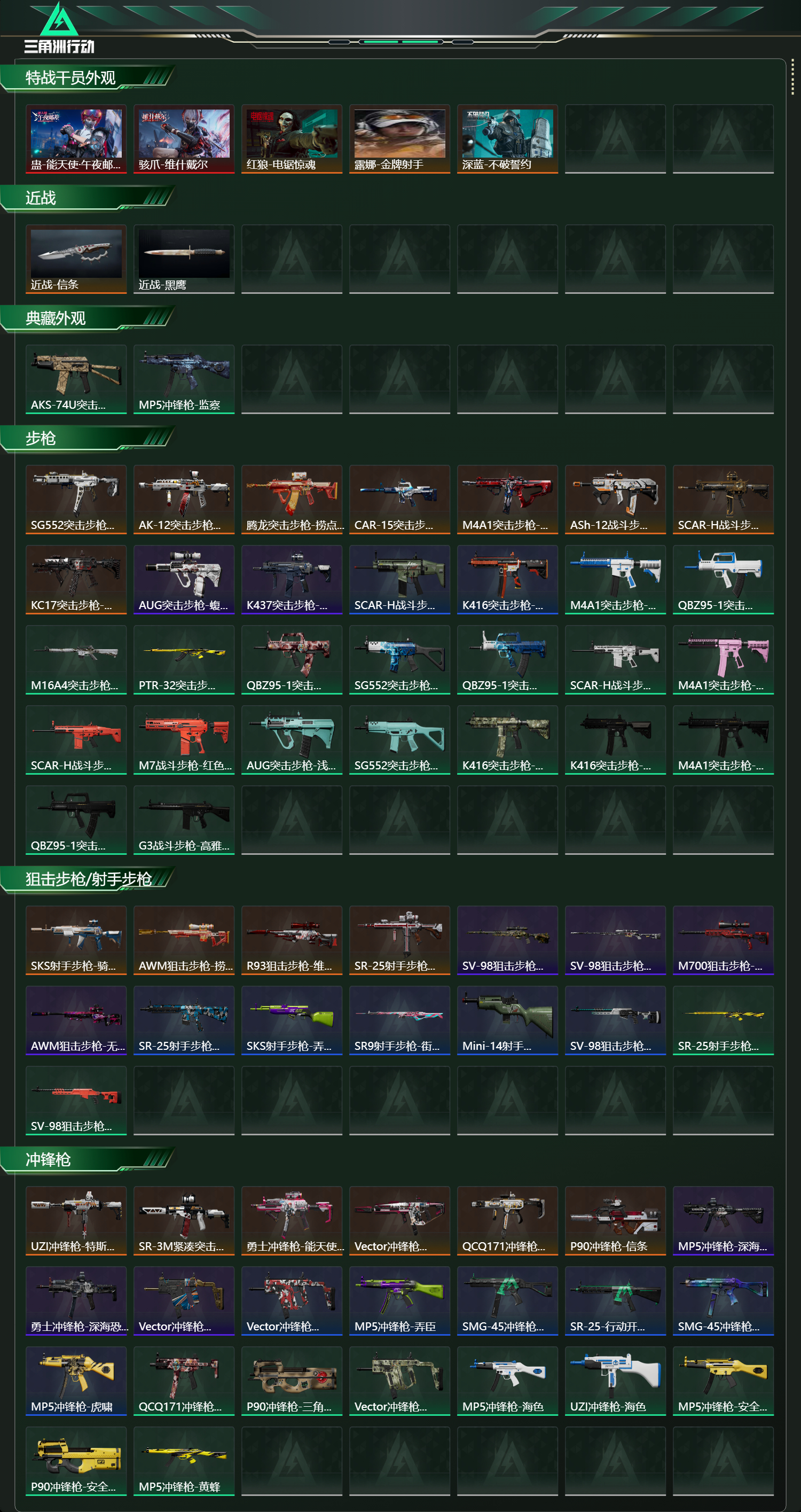
Task: Click the 冲锋枪 section header
Action: tap(48, 1160)
